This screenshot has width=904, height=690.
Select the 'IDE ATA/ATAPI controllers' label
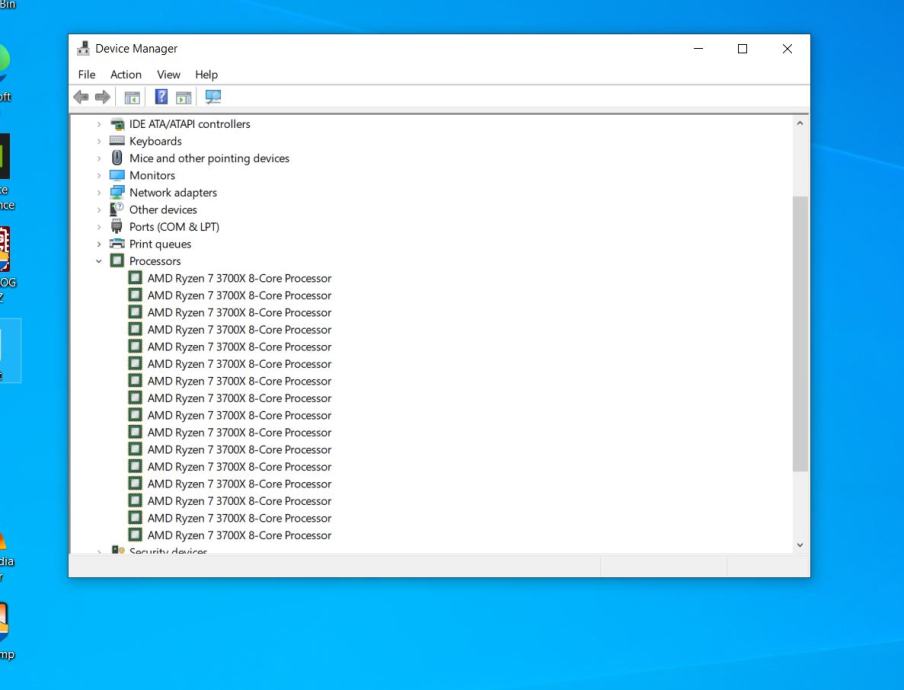point(189,124)
